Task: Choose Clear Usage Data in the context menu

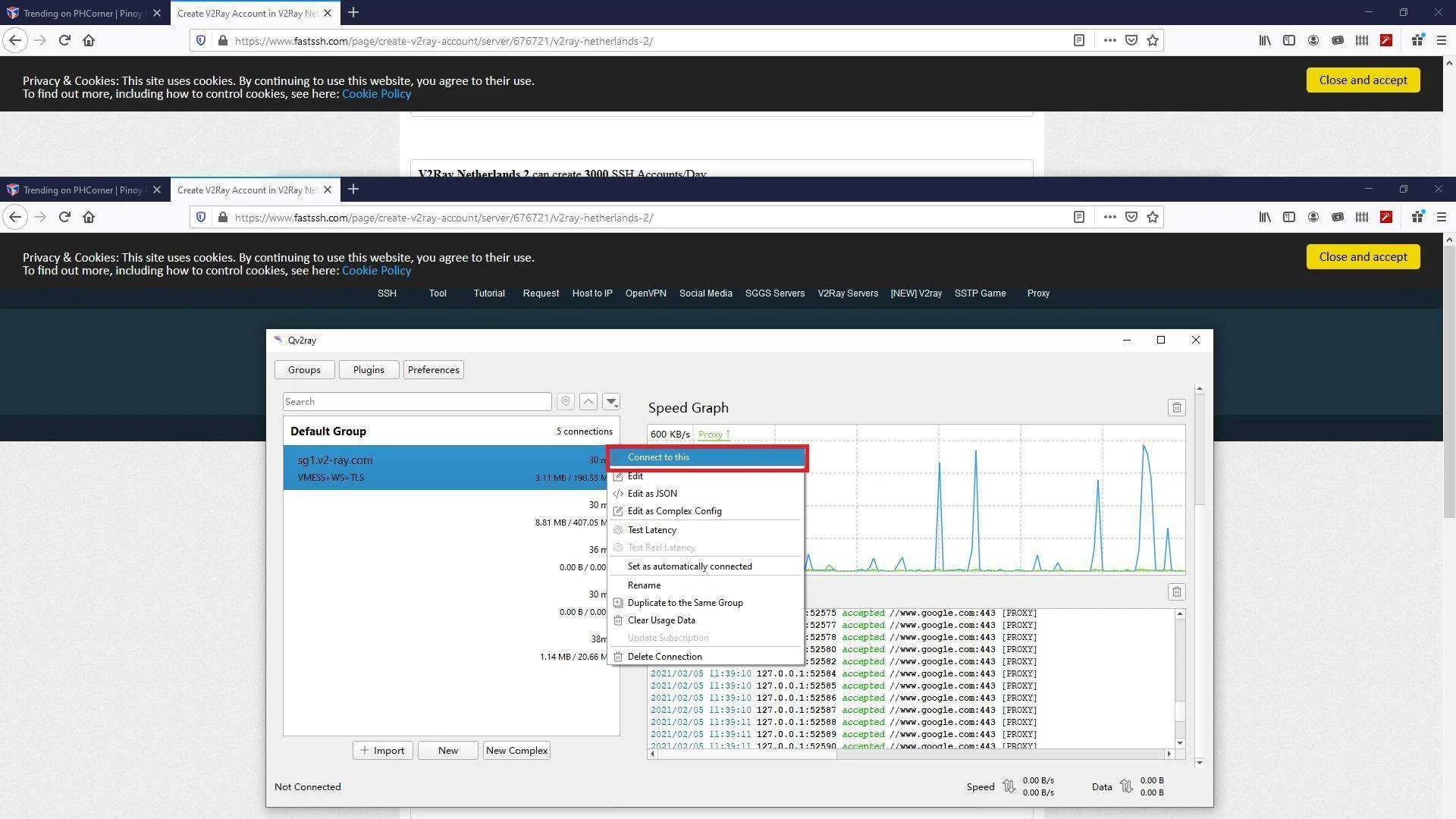Action: [x=706, y=620]
